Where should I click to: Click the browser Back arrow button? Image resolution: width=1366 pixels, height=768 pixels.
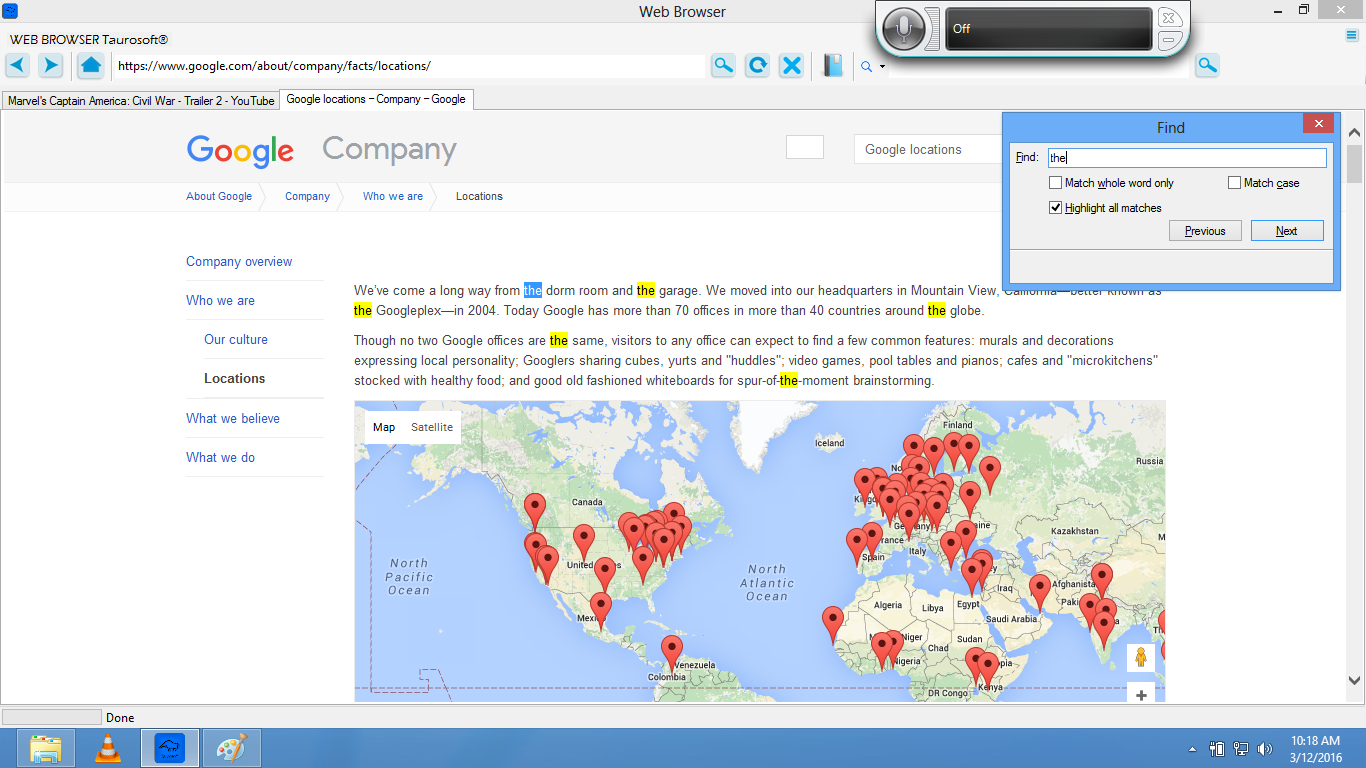[18, 66]
